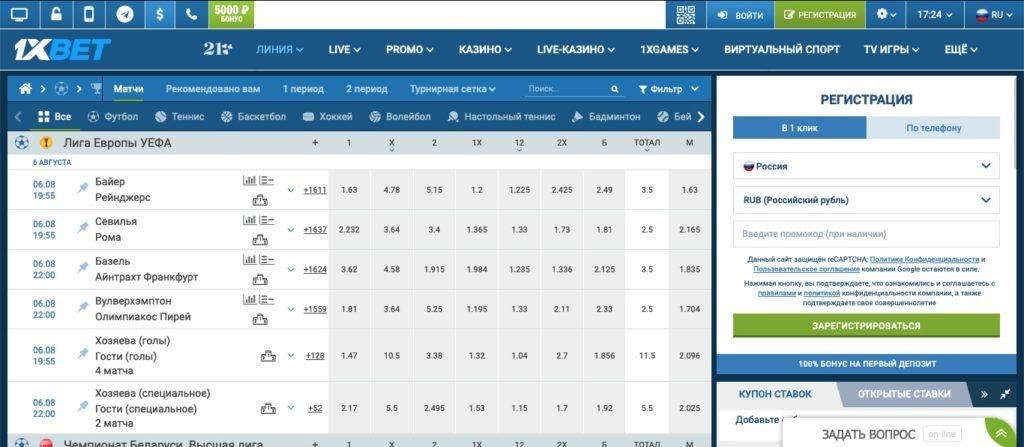Viewport: 1024px width, 447px height.
Task: Open the desktop app icon in top bar
Action: tap(20, 14)
